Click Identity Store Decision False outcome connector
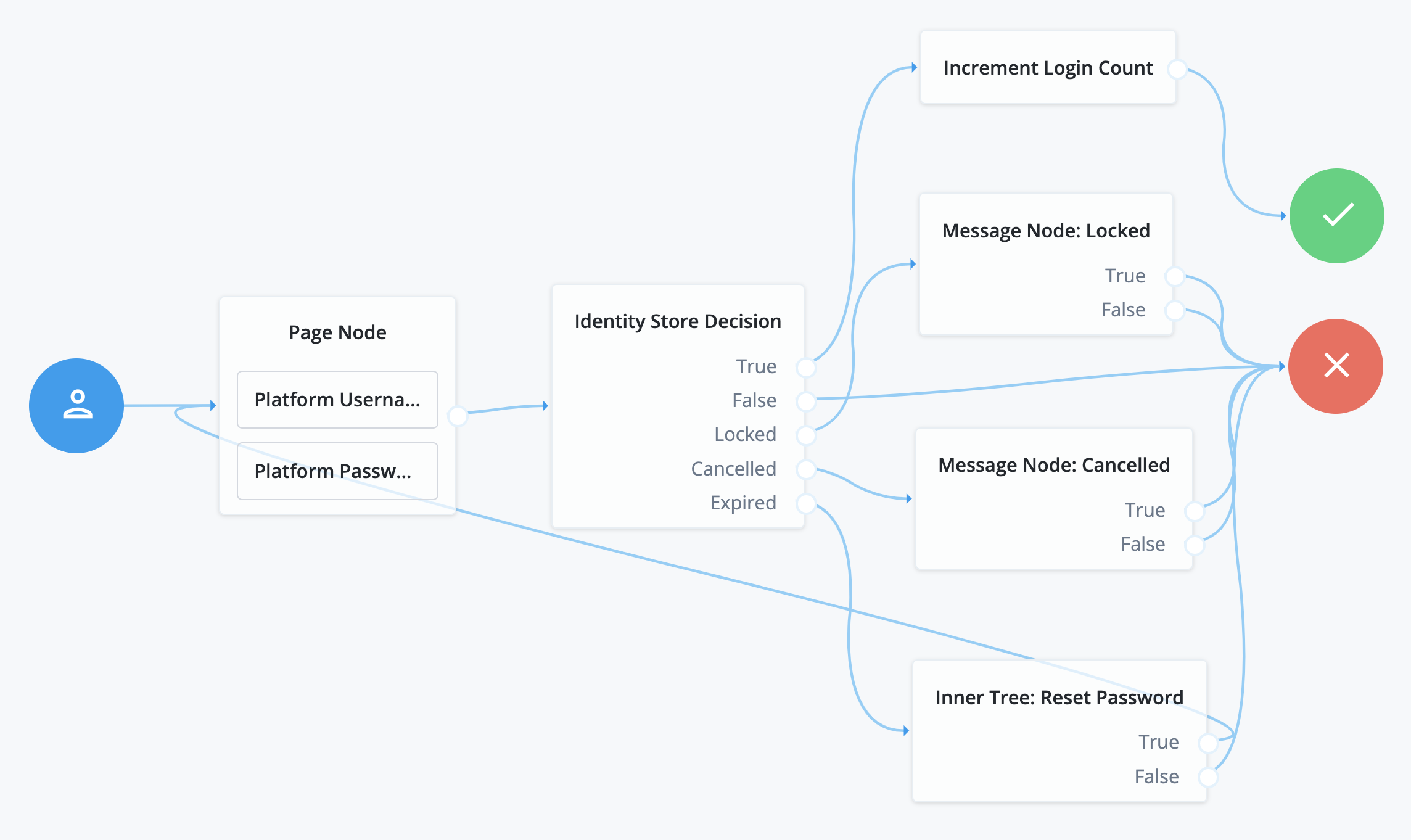The width and height of the screenshot is (1411, 840). pyautogui.click(x=805, y=401)
